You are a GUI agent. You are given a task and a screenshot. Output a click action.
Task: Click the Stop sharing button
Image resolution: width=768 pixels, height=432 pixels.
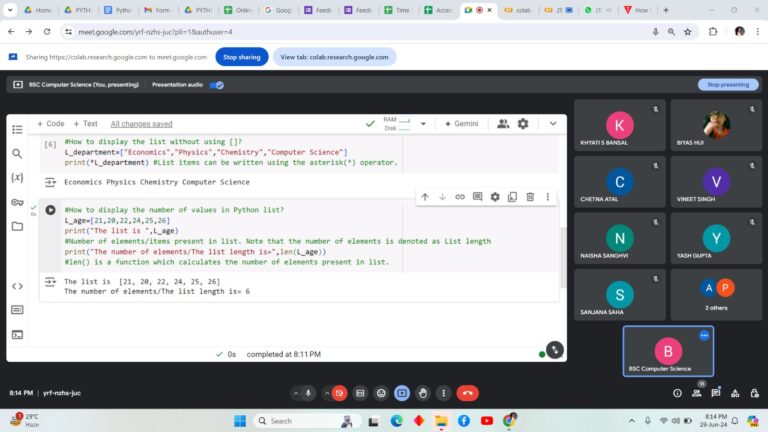241,57
